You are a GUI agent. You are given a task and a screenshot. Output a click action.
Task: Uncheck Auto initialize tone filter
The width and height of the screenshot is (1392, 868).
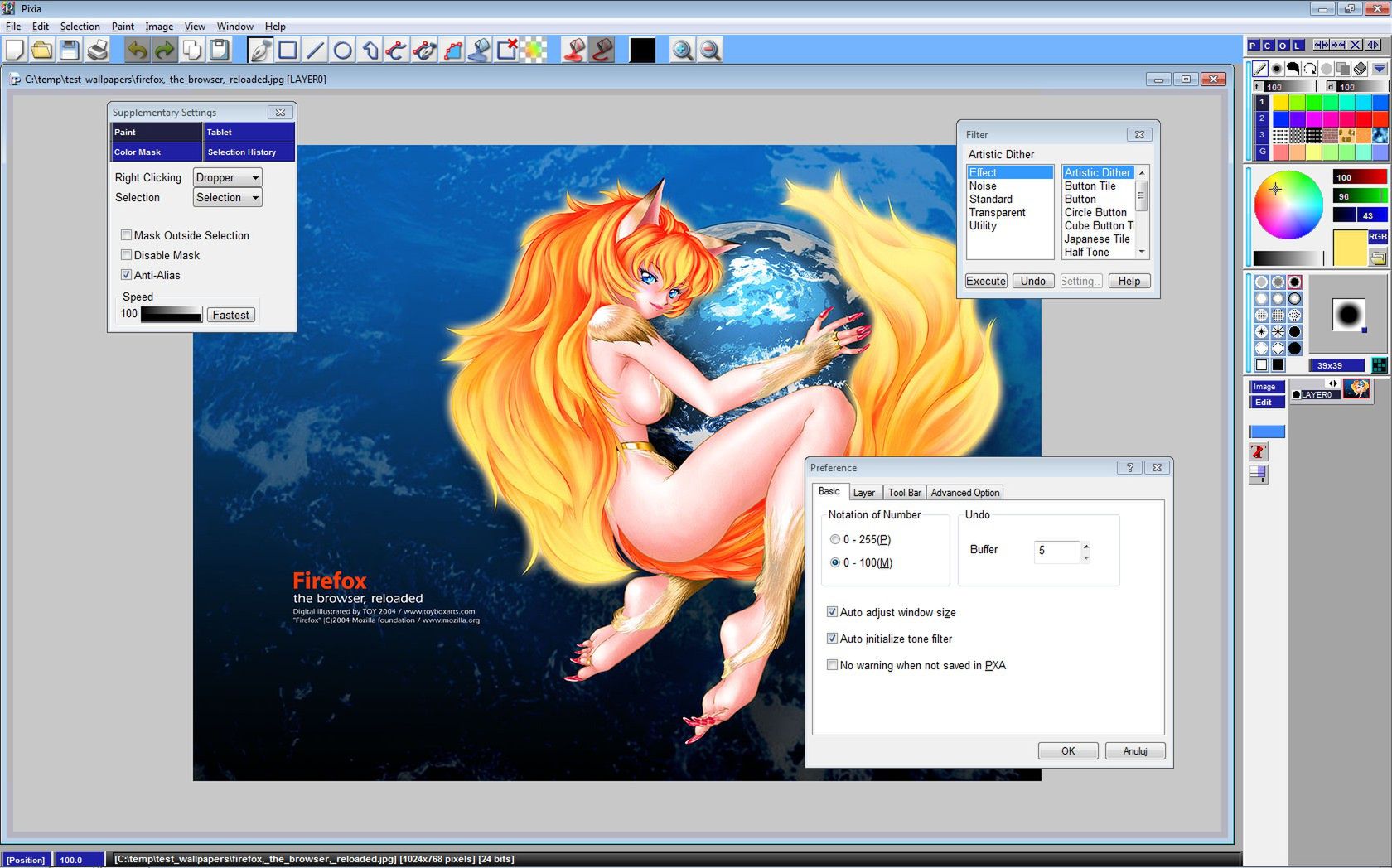[x=832, y=639]
